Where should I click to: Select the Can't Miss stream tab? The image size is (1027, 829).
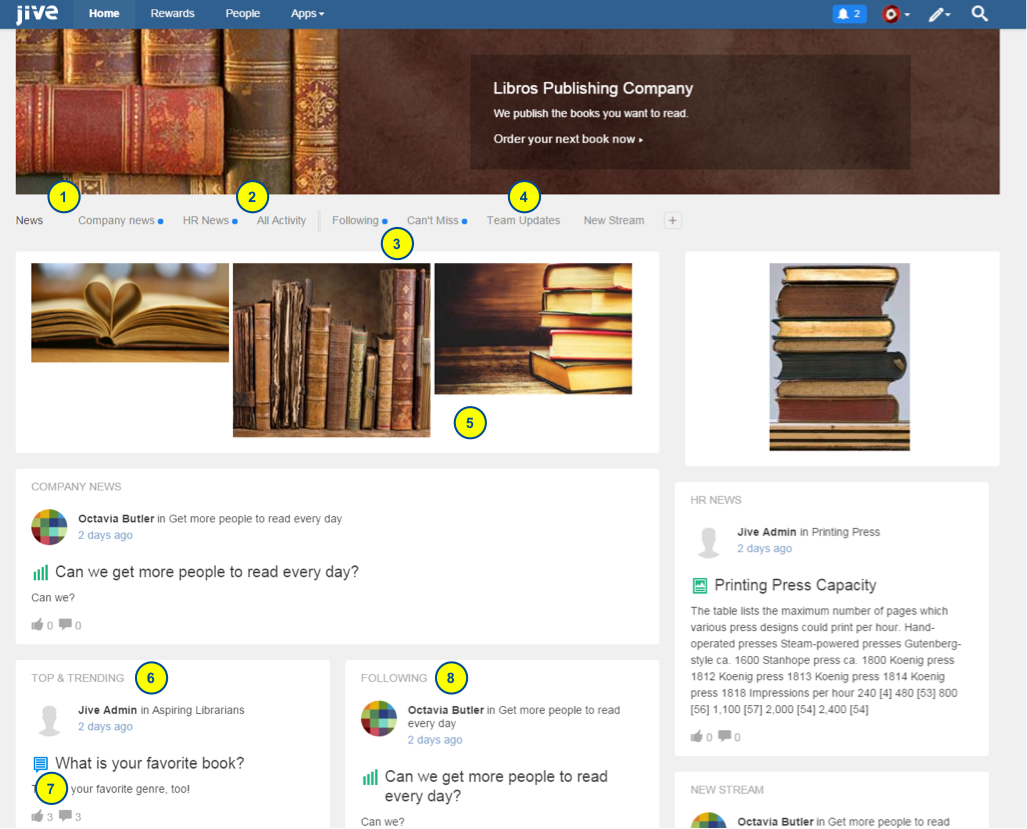pyautogui.click(x=432, y=221)
